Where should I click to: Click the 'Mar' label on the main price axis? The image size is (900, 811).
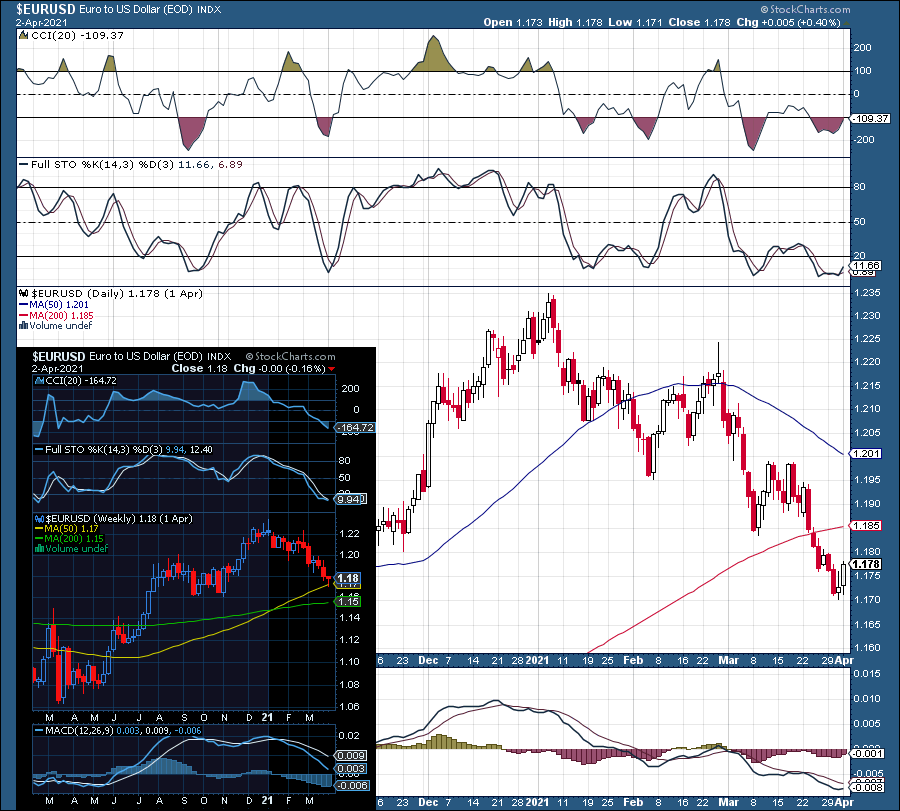pyautogui.click(x=728, y=660)
